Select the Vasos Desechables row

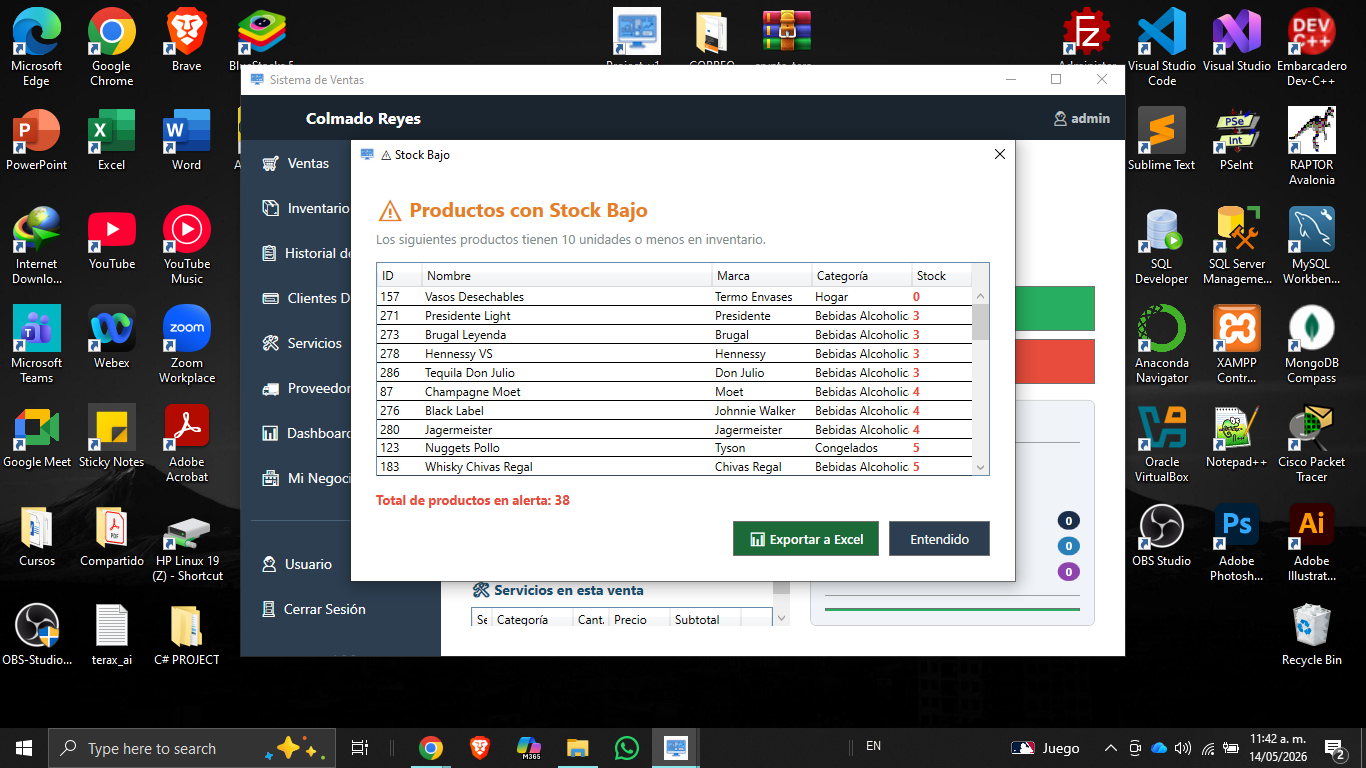point(674,297)
